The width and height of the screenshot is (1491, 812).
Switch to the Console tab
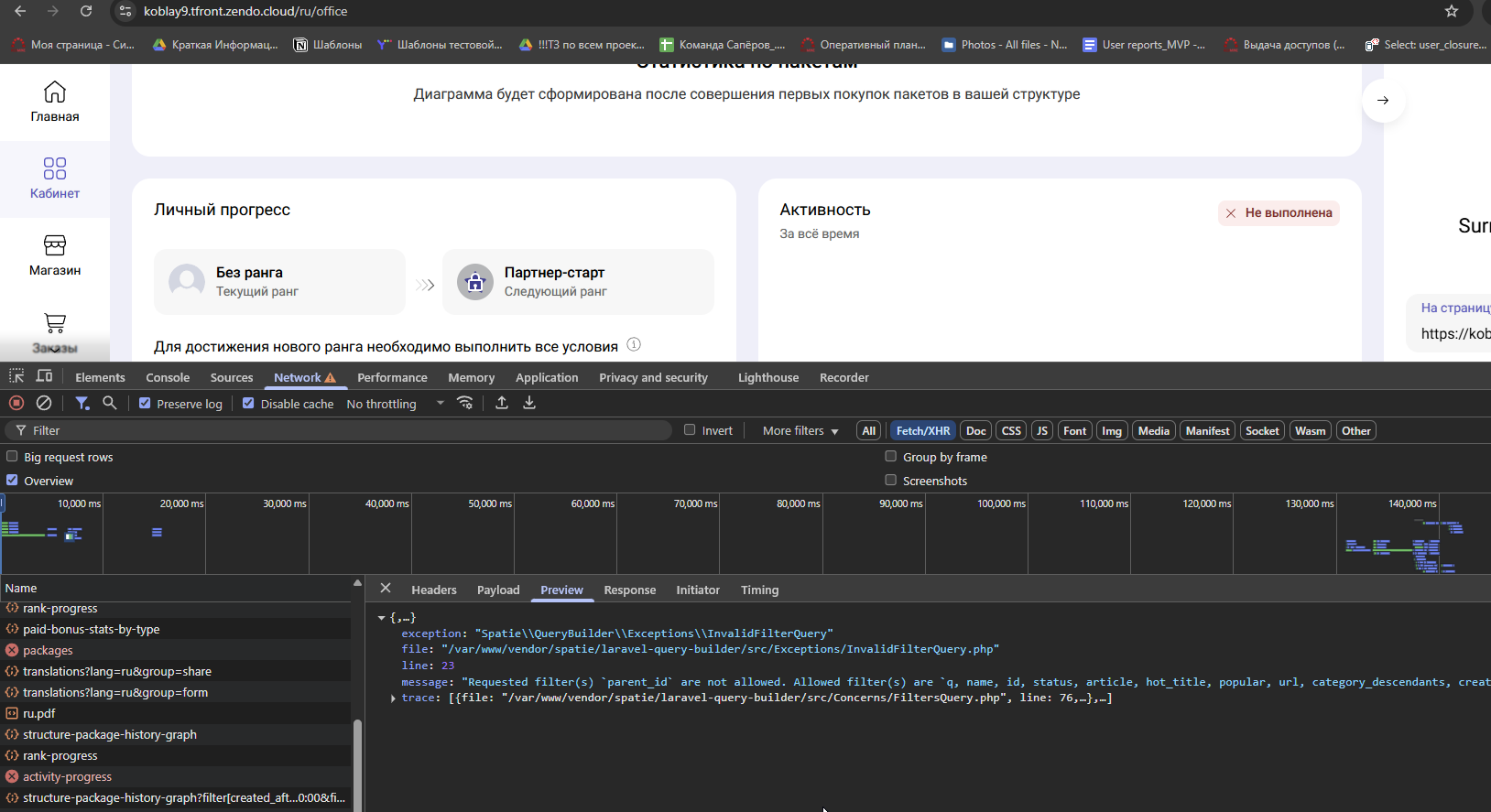click(168, 377)
